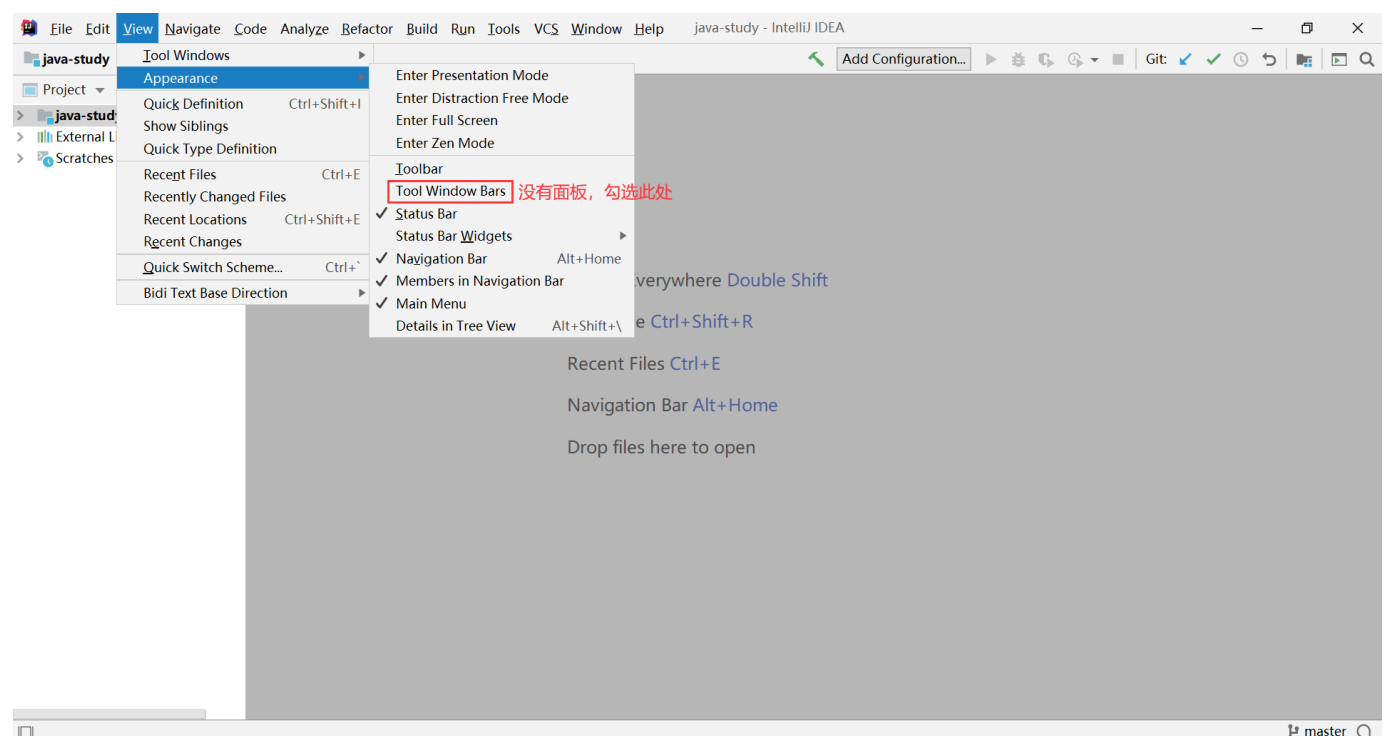Choose Enter Distraction Free Mode

coord(502,98)
